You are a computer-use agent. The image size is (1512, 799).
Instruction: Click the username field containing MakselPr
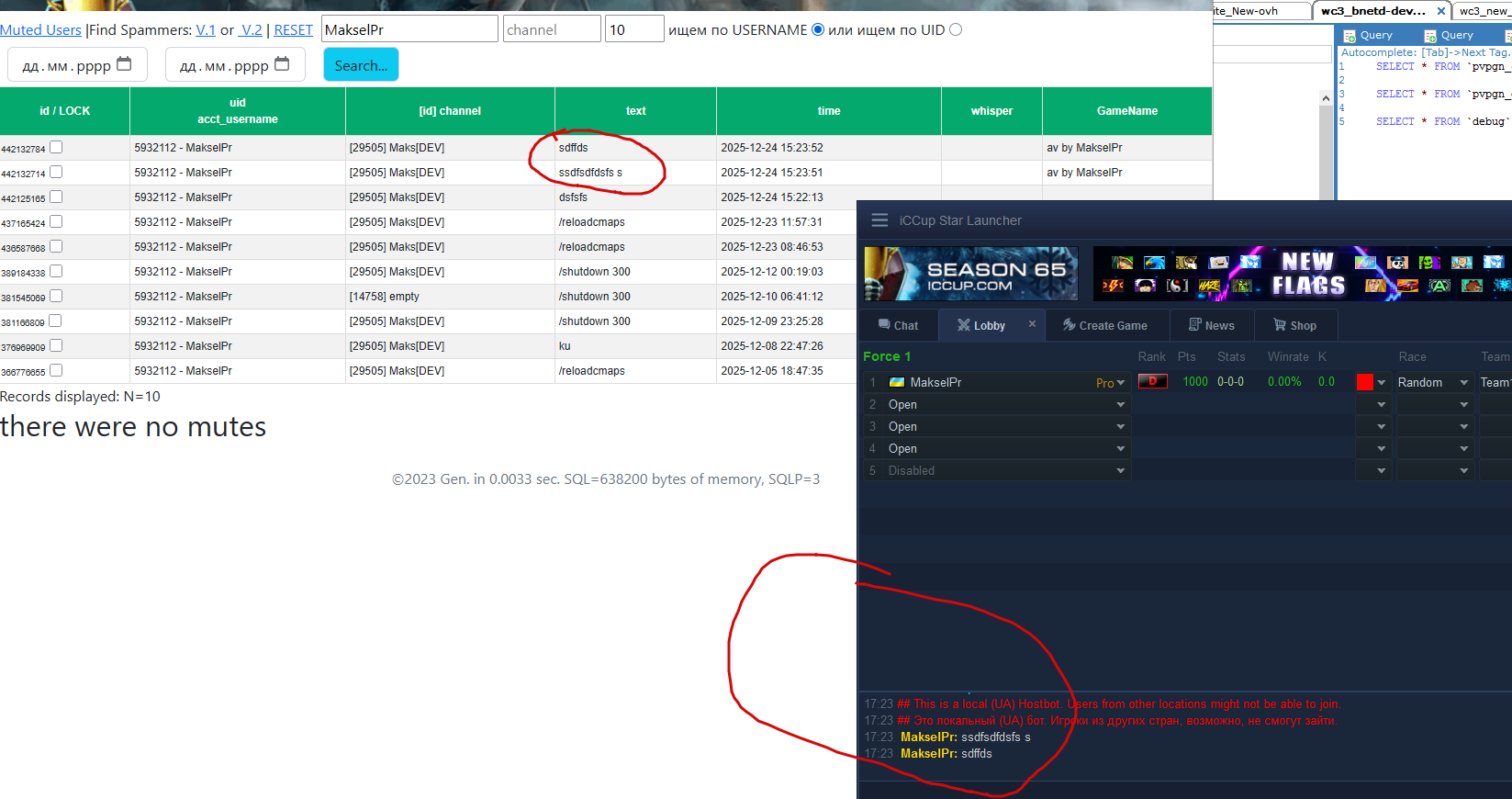point(409,29)
